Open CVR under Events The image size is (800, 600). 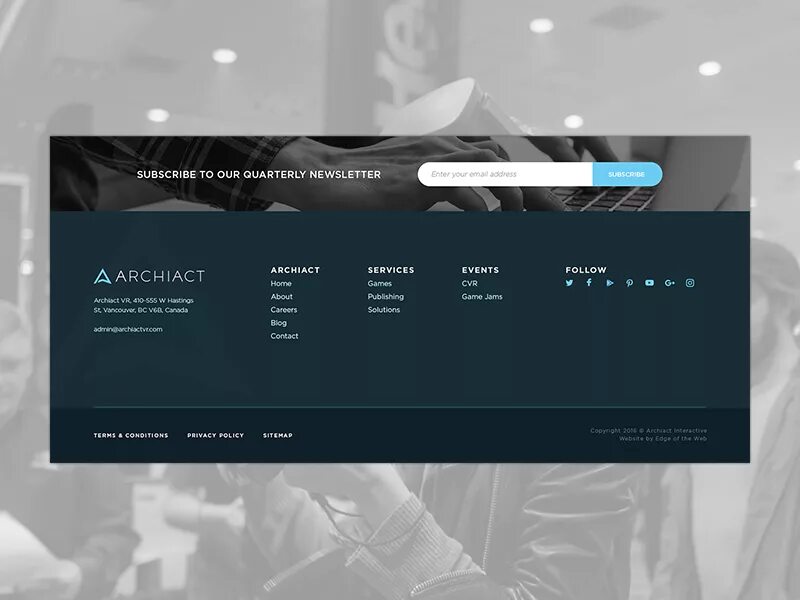coord(470,284)
